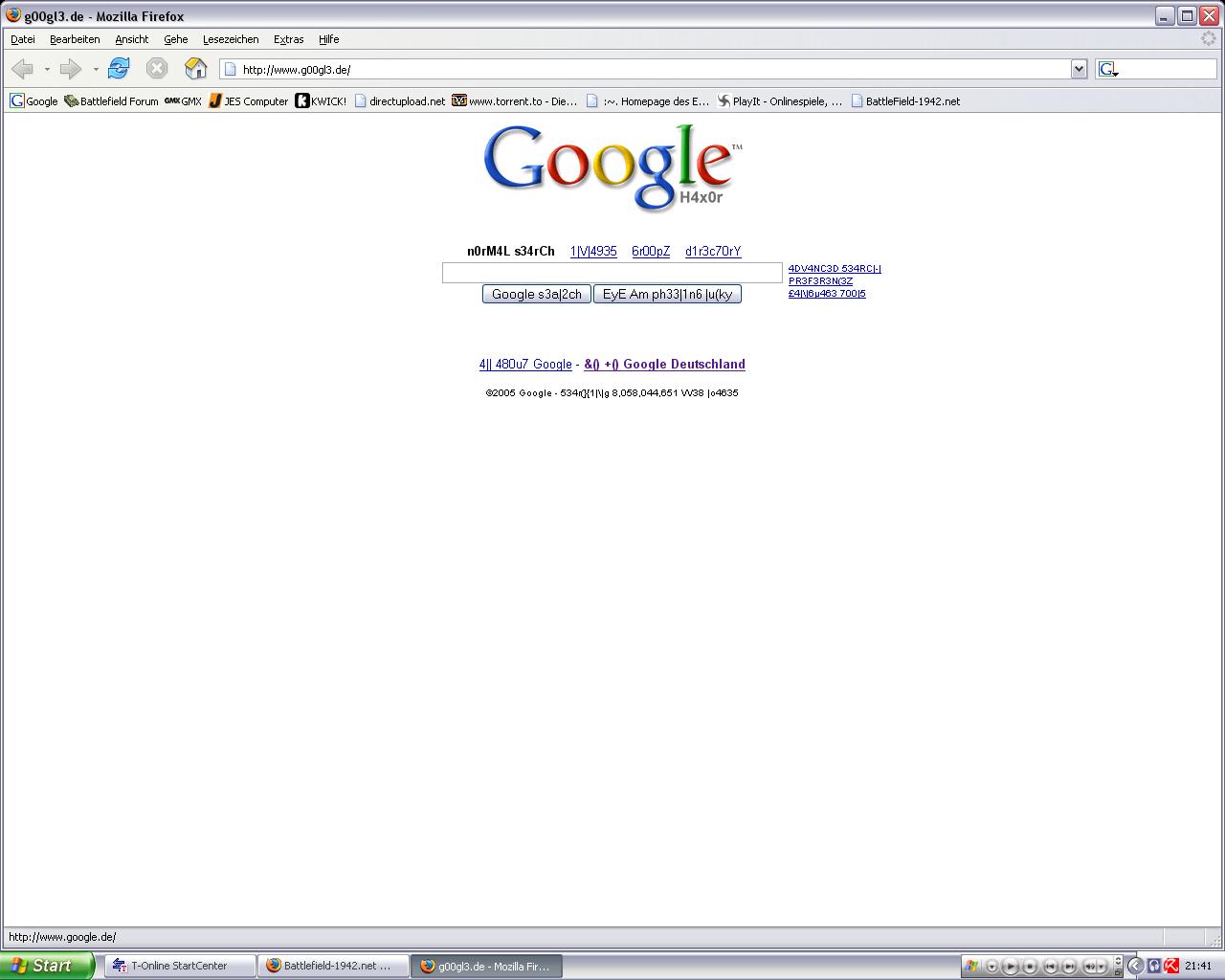Click the media player restore window icon

tap(1118, 972)
